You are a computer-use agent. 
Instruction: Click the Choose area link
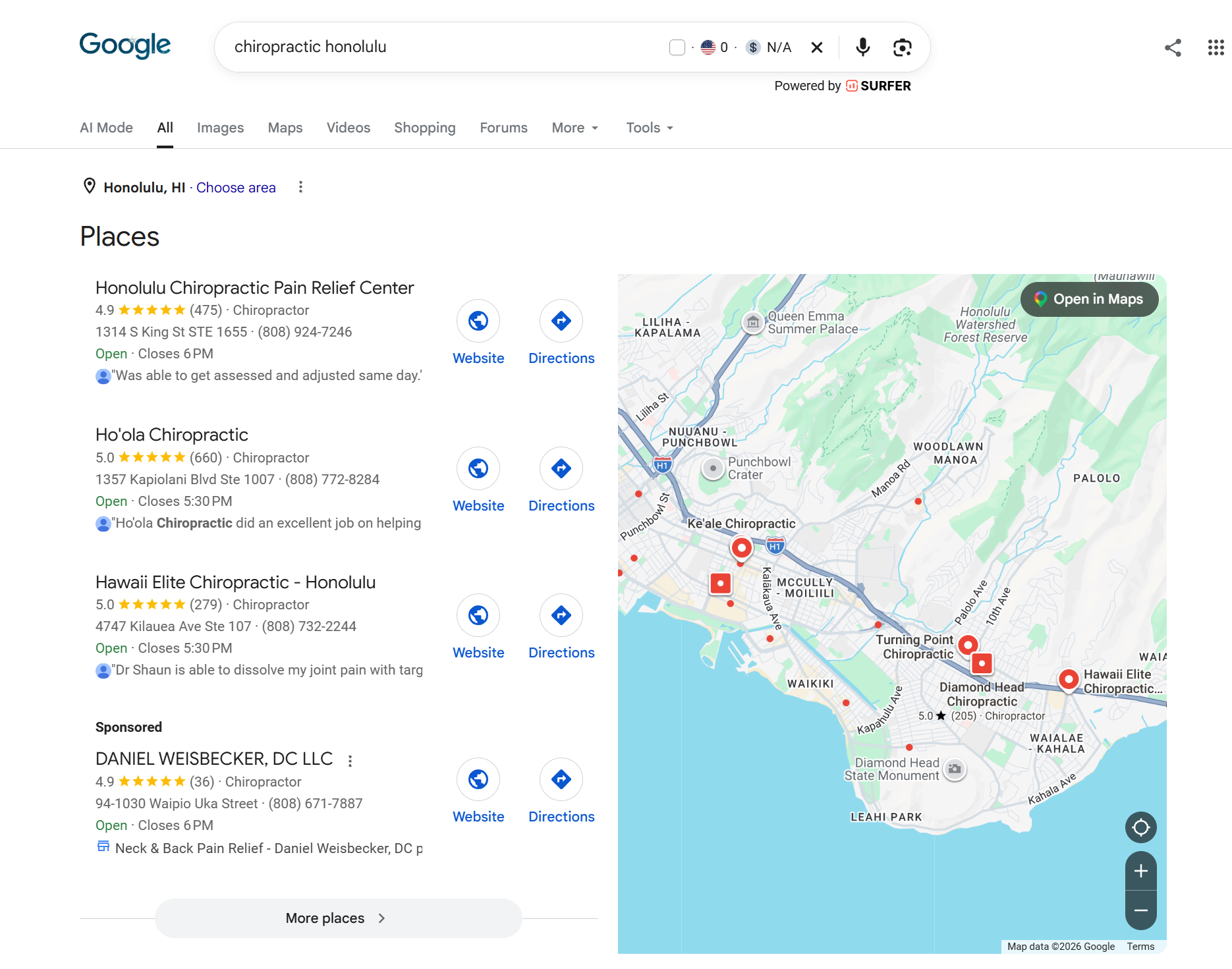(x=236, y=188)
